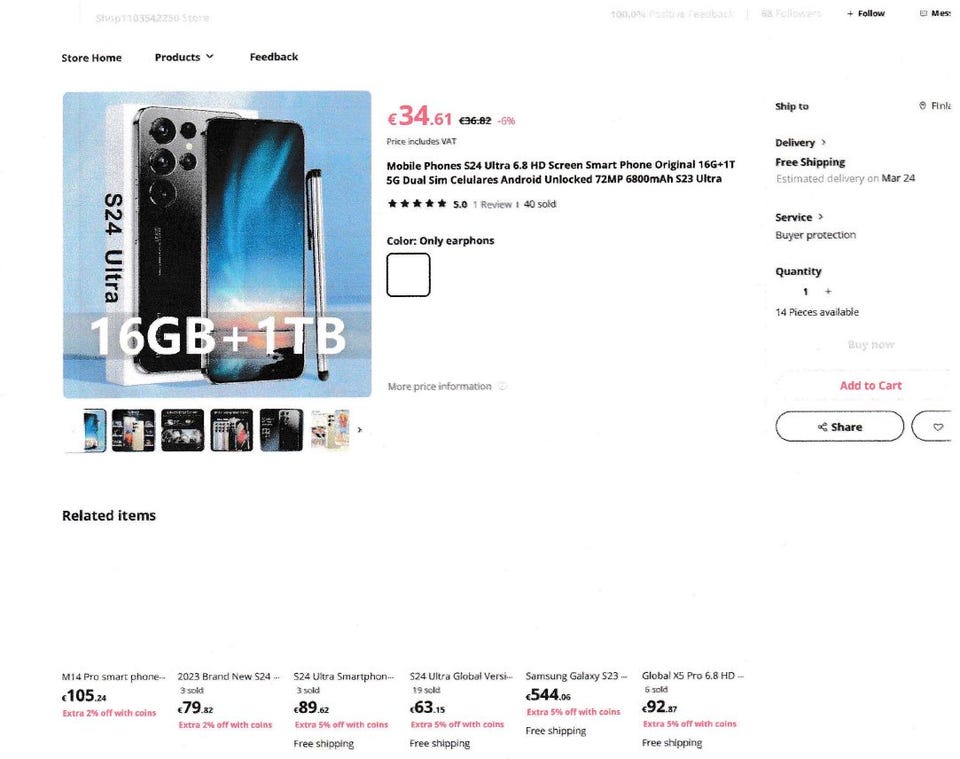Screen dimensions: 960x759
Task: Click the plus Follow store button
Action: pos(866,14)
